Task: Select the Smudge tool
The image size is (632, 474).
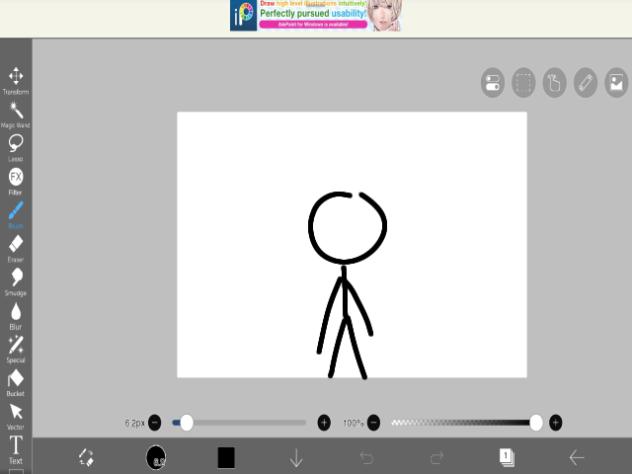Action: (16, 282)
